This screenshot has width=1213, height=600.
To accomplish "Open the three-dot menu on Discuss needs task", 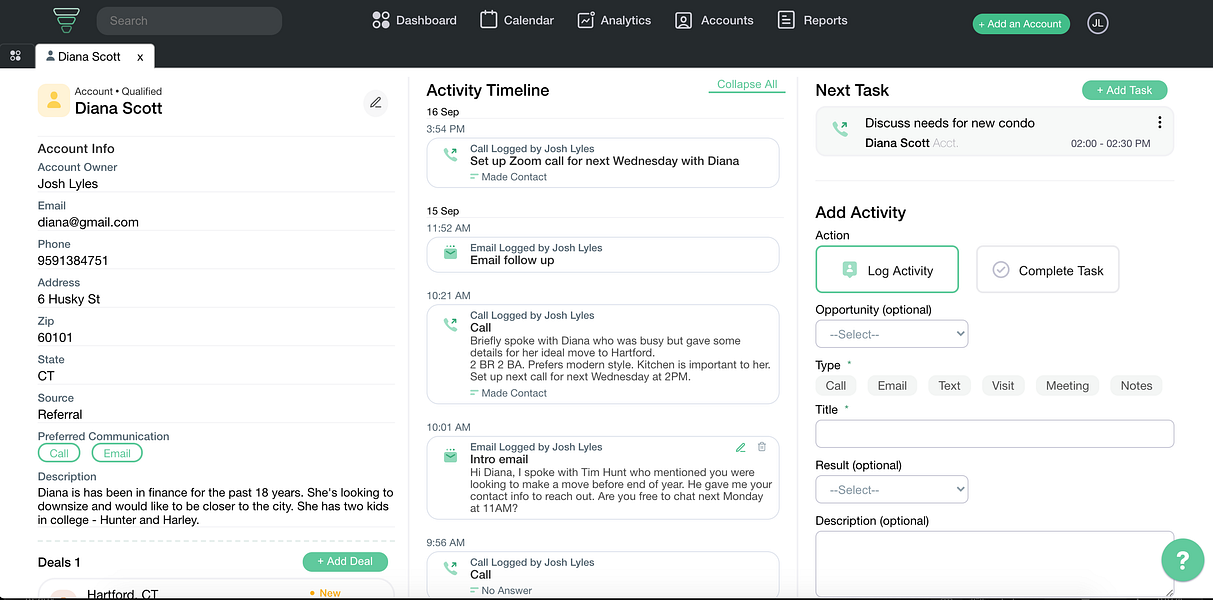I will click(x=1159, y=122).
